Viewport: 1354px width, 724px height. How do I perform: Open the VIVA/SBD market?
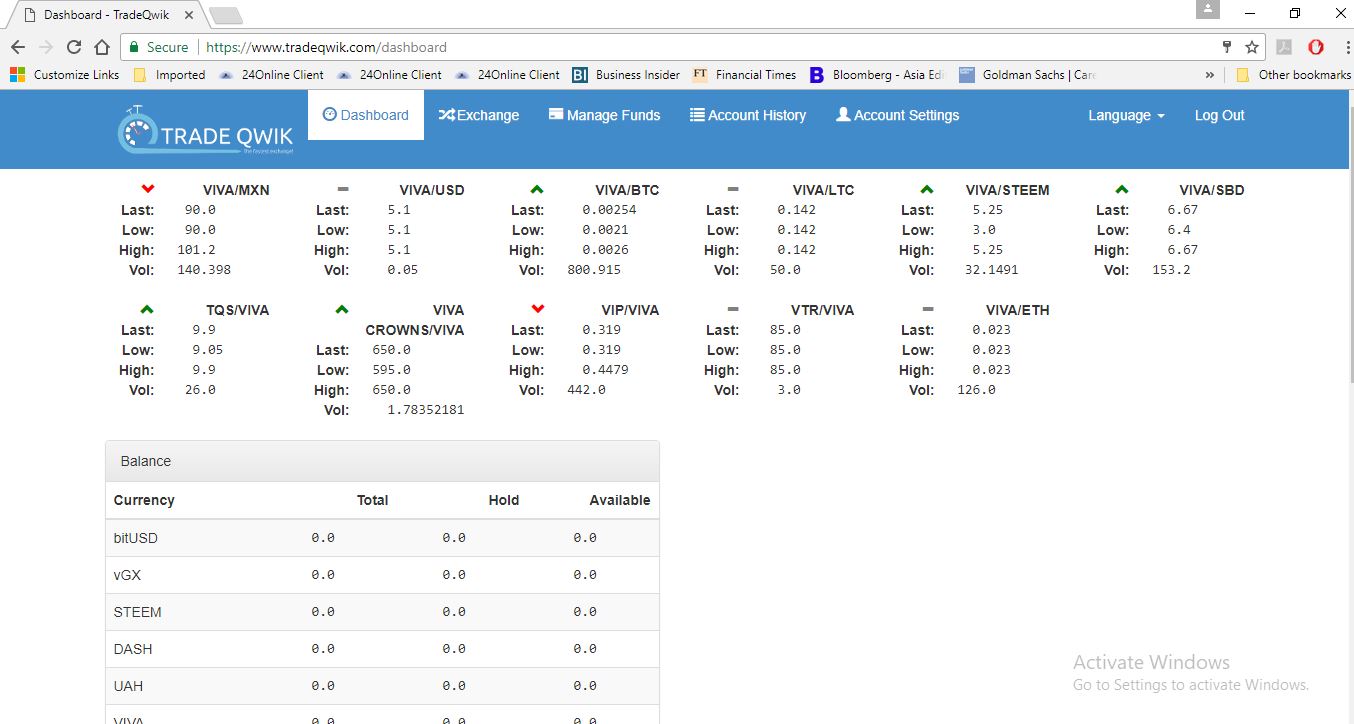(1212, 190)
